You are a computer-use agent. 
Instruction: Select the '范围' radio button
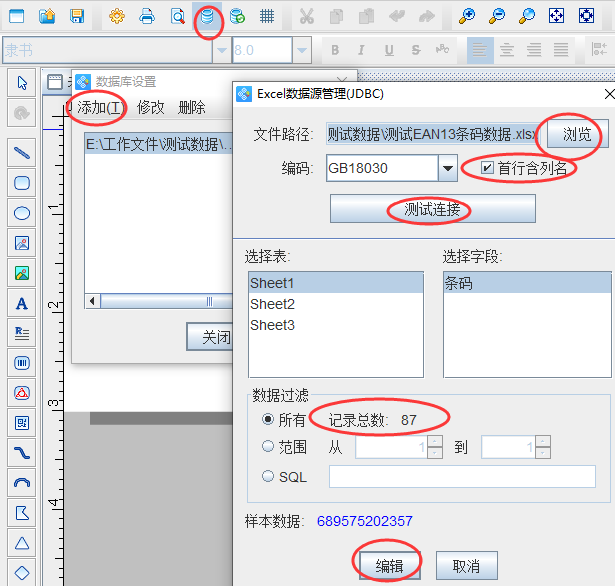pyautogui.click(x=267, y=447)
